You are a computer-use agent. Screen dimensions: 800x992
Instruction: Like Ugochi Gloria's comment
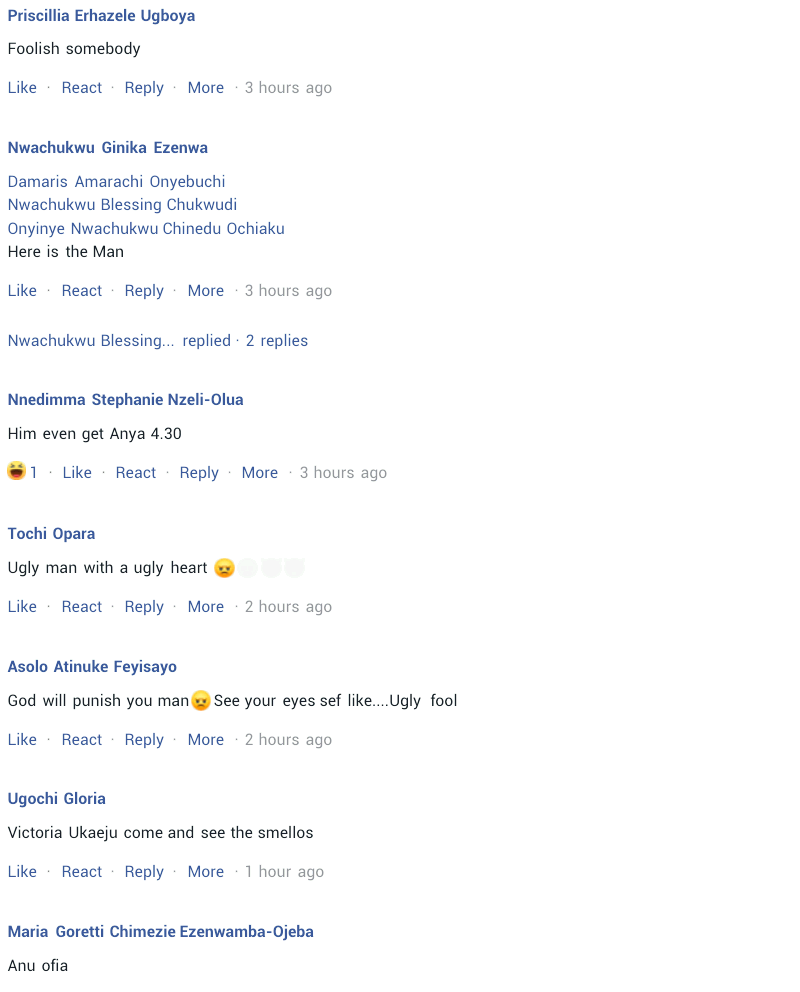(22, 872)
